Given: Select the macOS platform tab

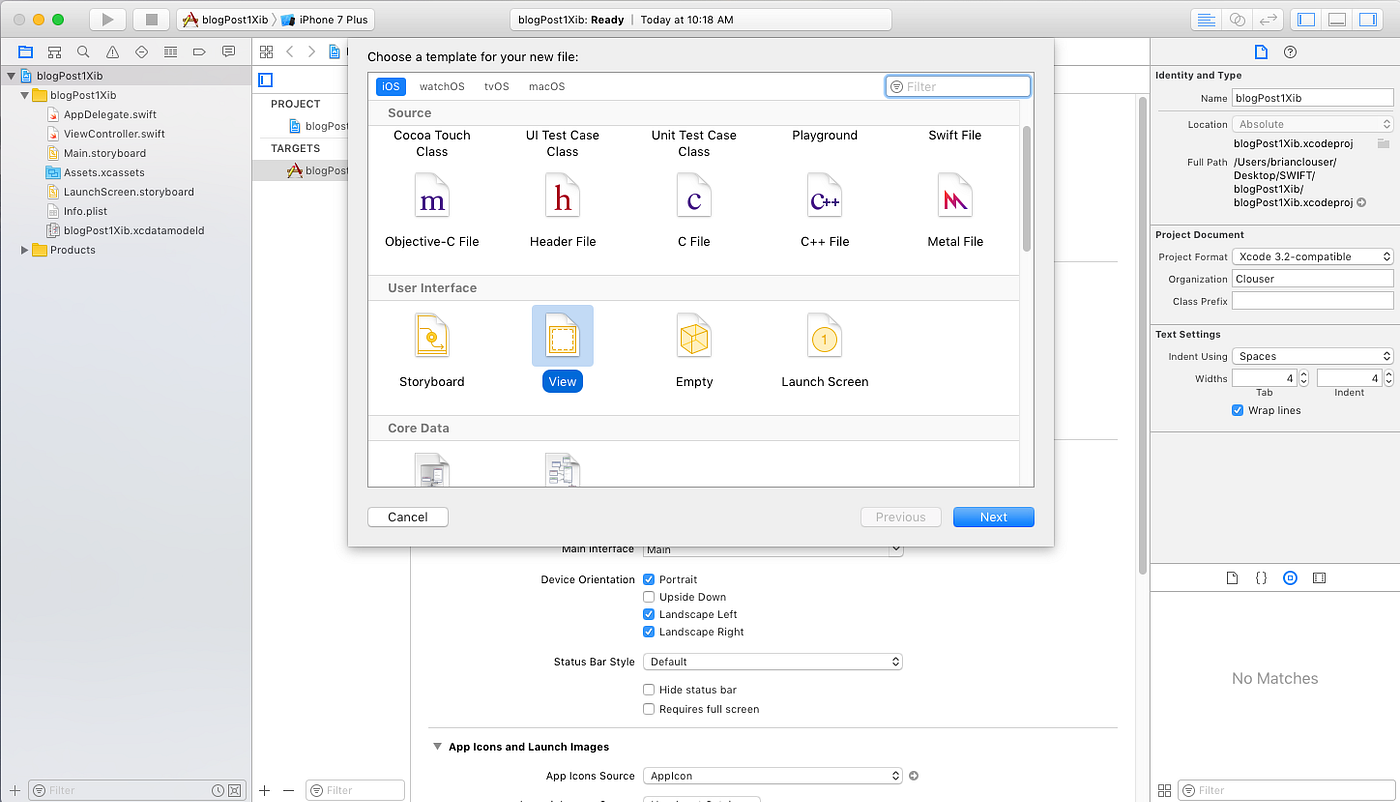Looking at the screenshot, I should 547,86.
